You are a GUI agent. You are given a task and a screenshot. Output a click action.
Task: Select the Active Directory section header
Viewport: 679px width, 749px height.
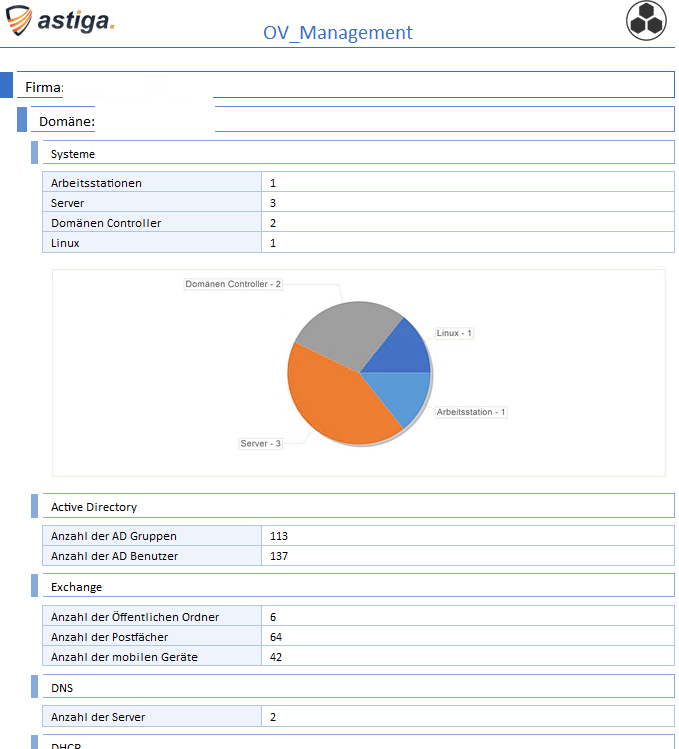tap(358, 506)
